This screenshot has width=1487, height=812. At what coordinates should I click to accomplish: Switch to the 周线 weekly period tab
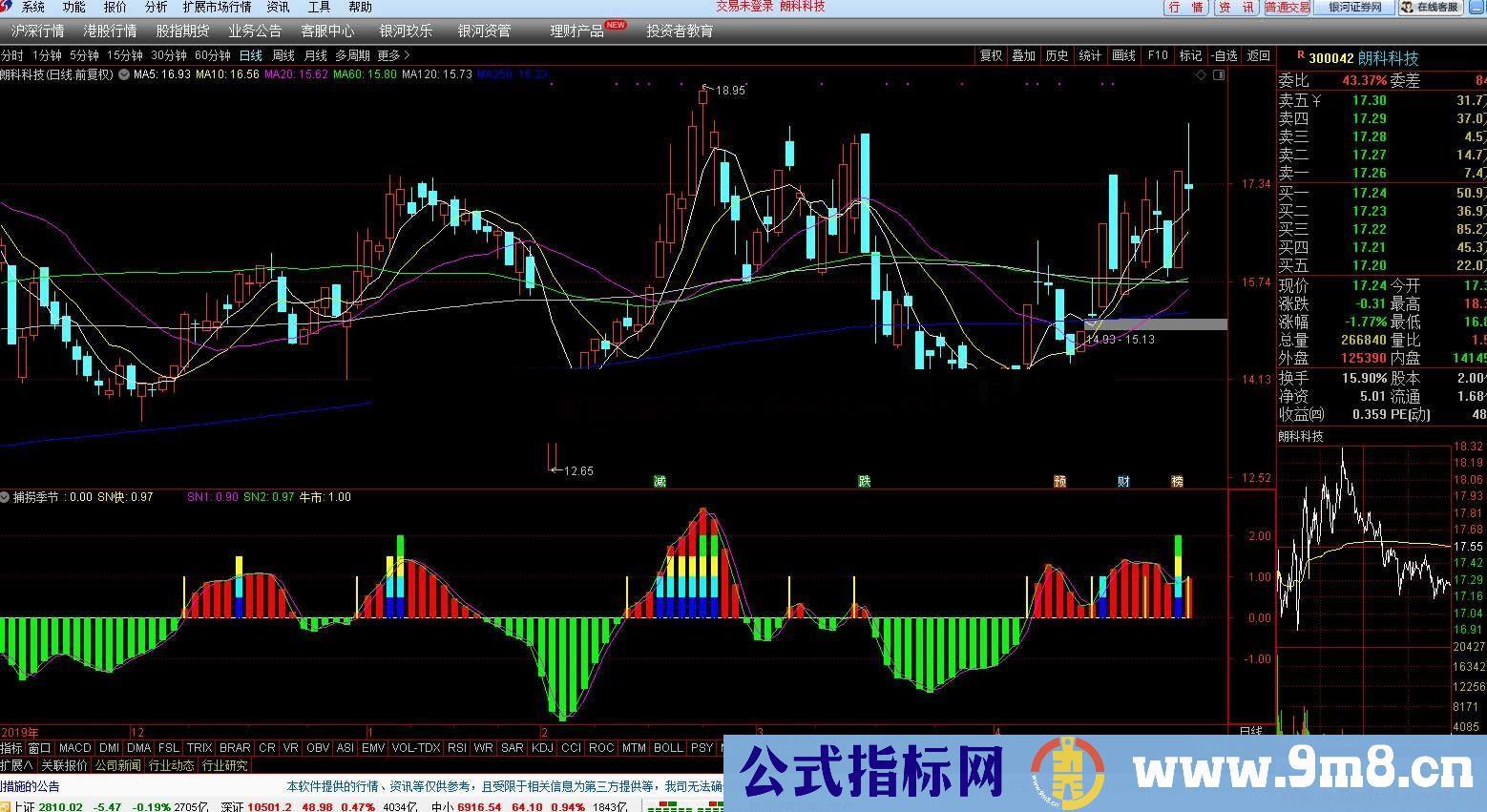point(283,55)
